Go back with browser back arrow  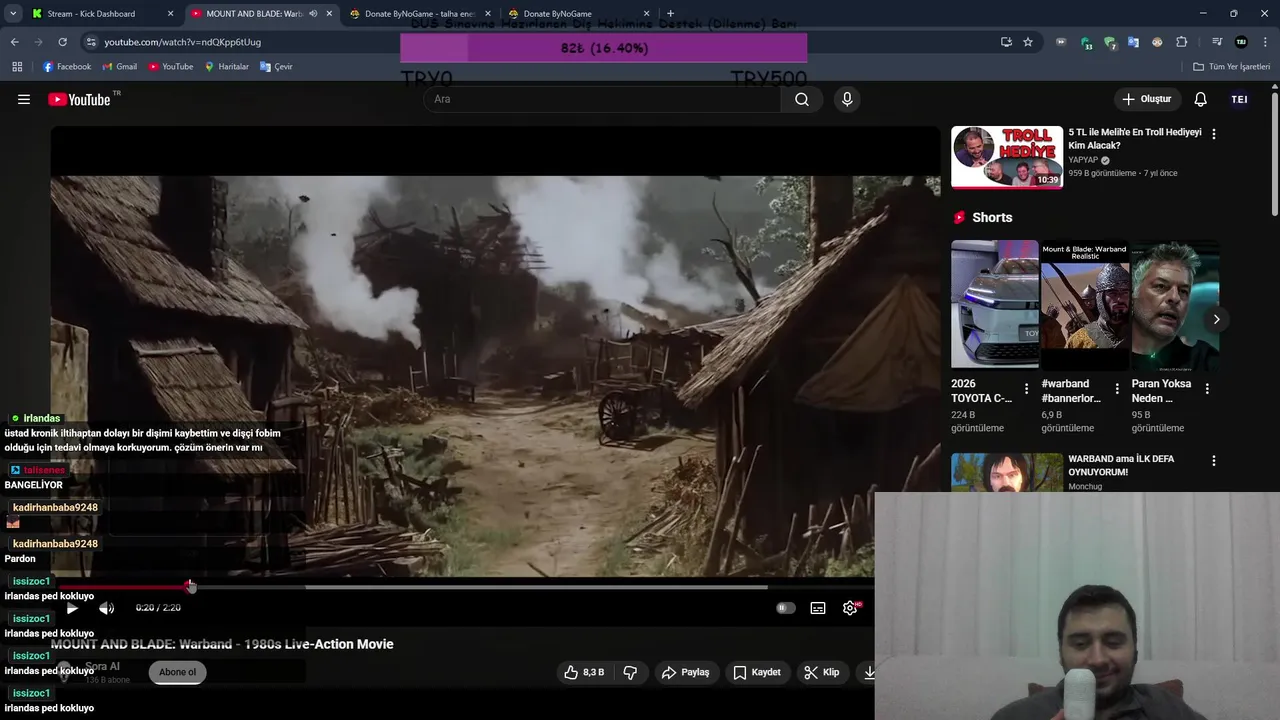(x=14, y=42)
